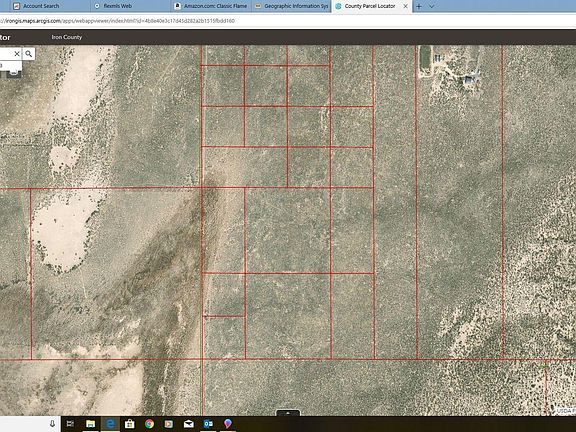Open a new browser tab with plus
The width and height of the screenshot is (576, 432).
419,6
